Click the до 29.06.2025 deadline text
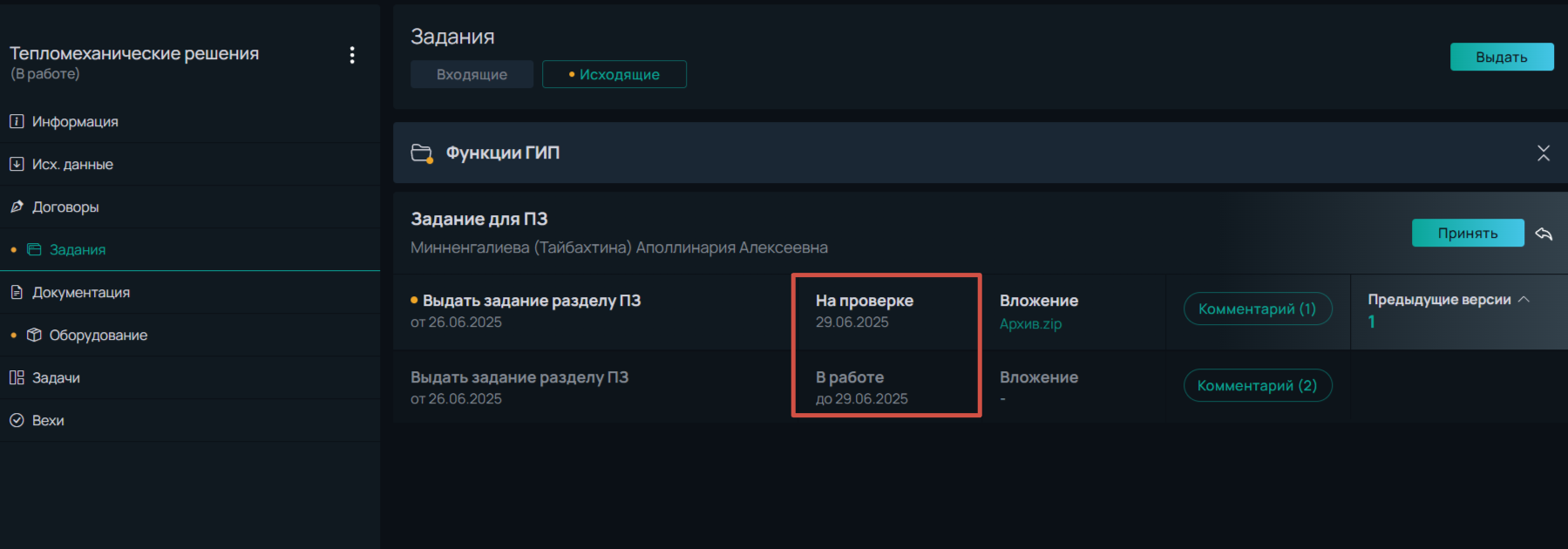This screenshot has height=549, width=1568. 862,398
